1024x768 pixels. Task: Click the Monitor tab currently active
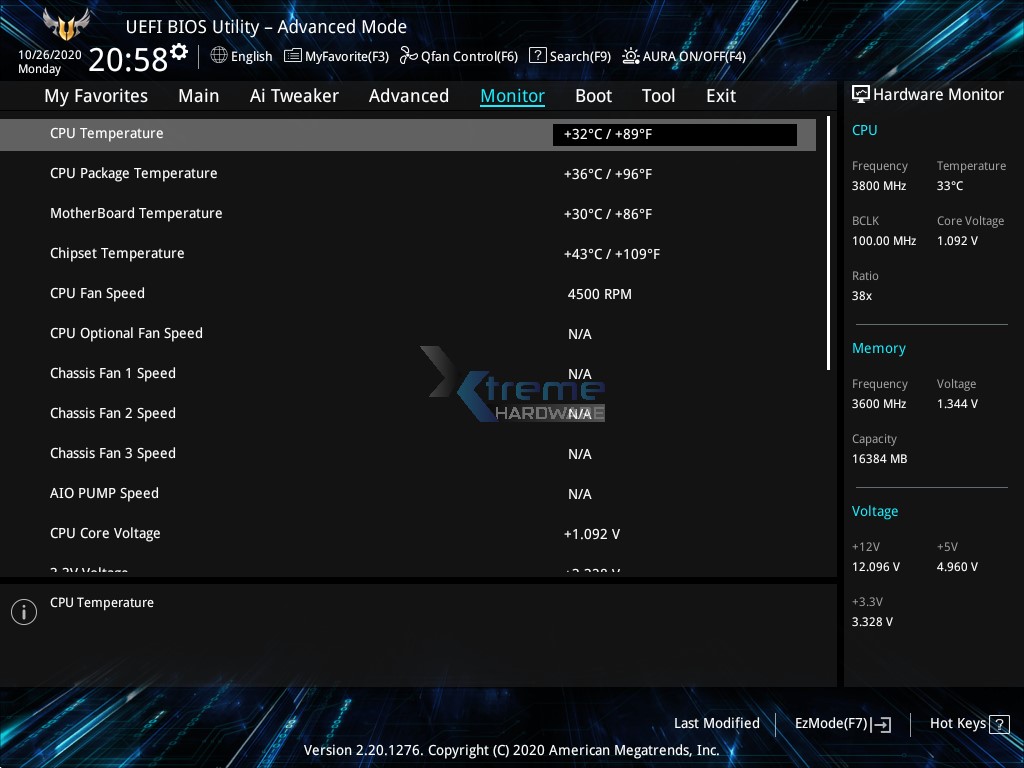tap(512, 95)
